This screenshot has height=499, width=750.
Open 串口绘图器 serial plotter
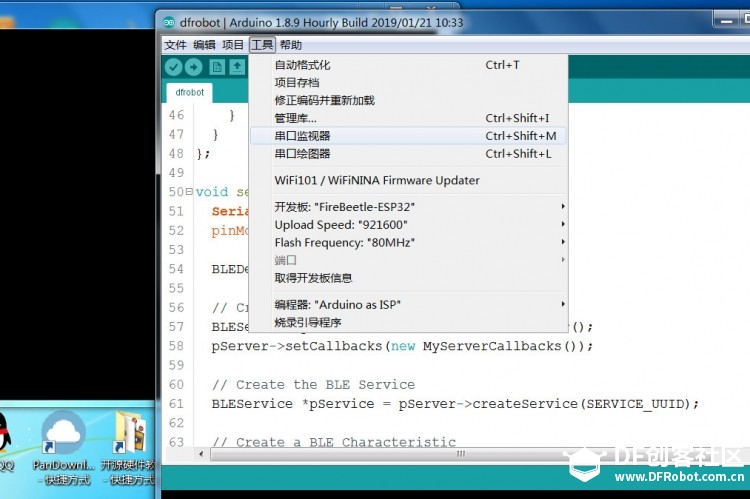[x=408, y=154]
